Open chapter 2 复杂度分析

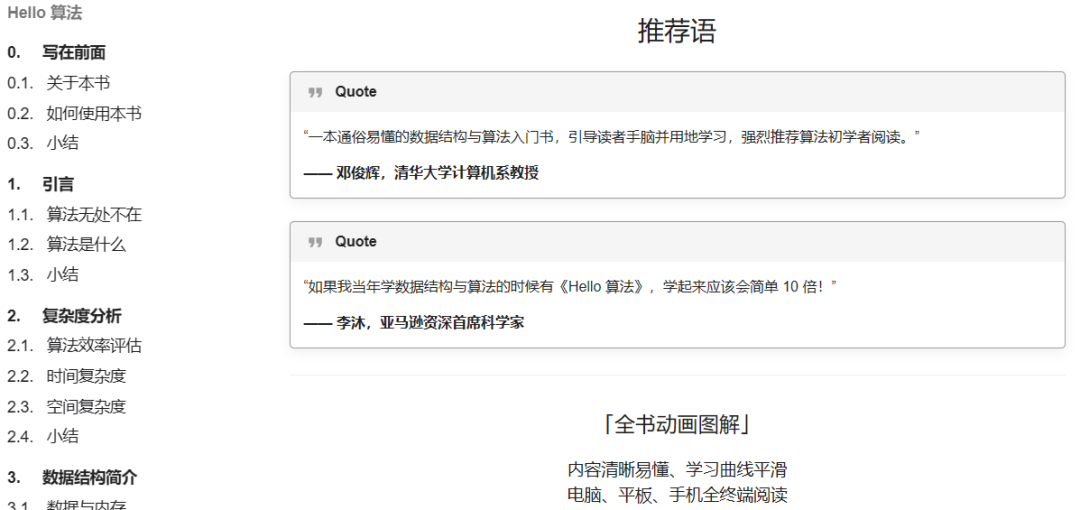pyautogui.click(x=64, y=316)
